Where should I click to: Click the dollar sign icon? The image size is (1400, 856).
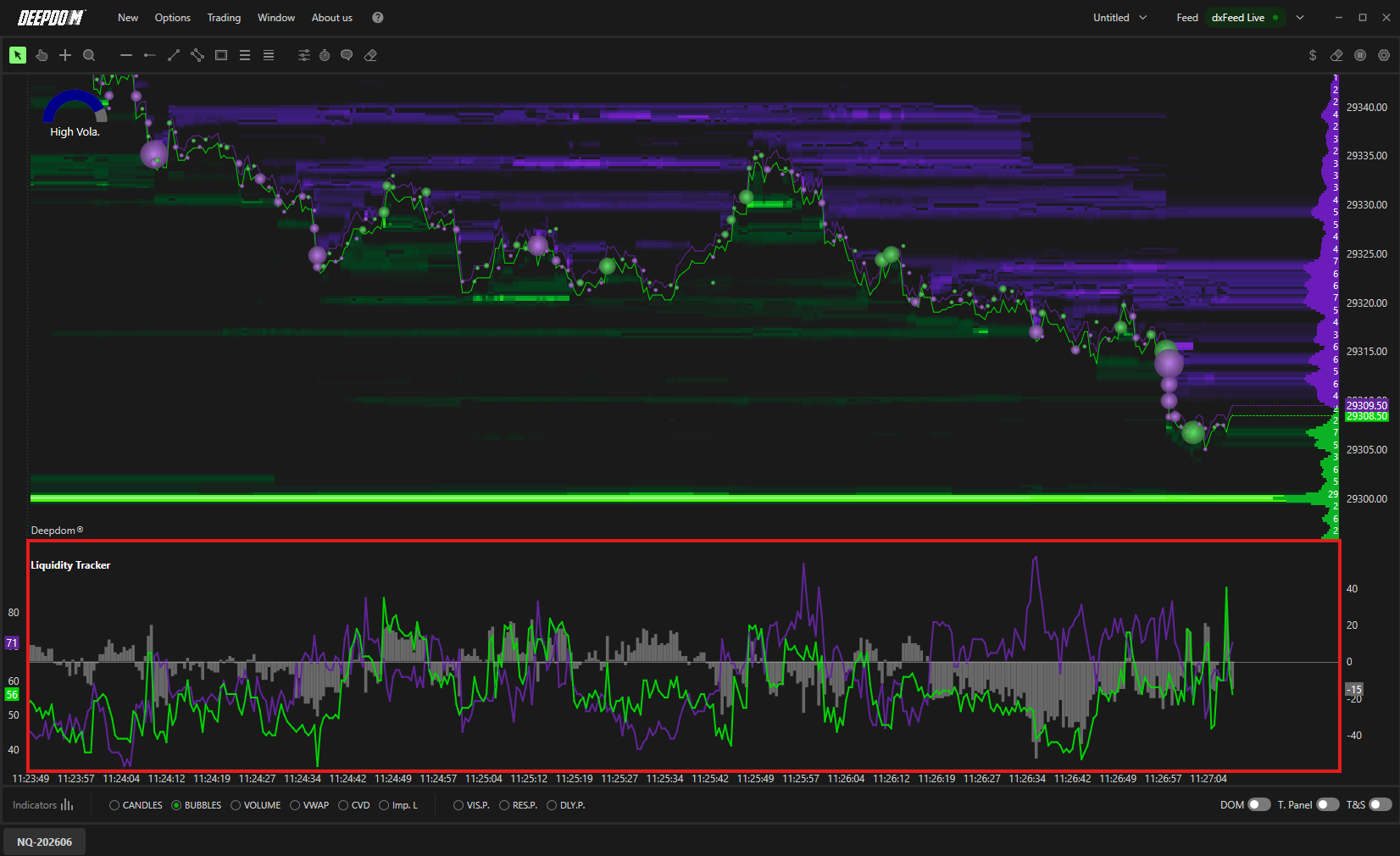pyautogui.click(x=1313, y=55)
